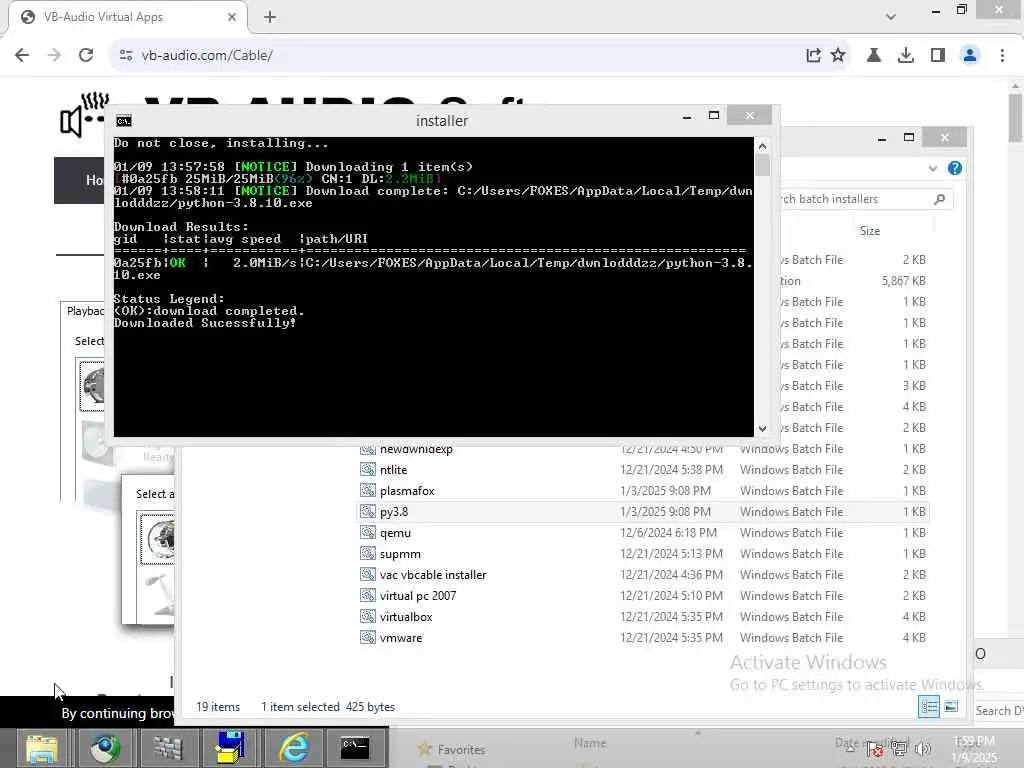Open Chrome three-dot menu
The width and height of the screenshot is (1024, 768).
[1002, 56]
